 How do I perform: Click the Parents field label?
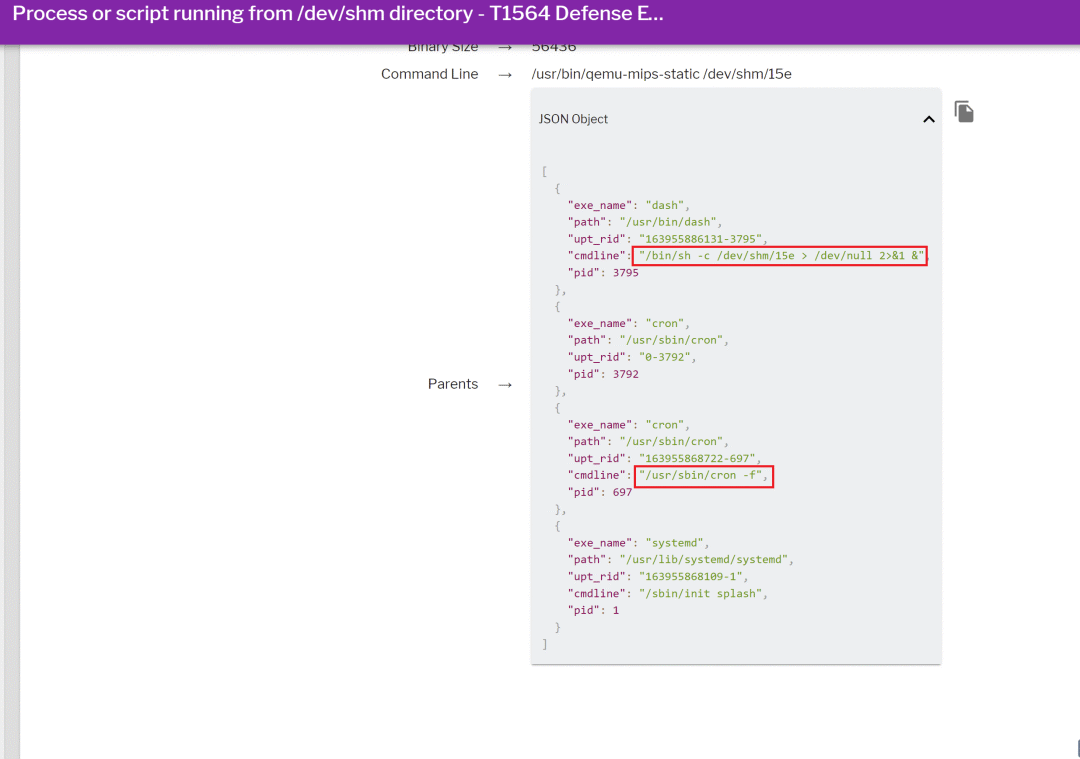tap(452, 384)
